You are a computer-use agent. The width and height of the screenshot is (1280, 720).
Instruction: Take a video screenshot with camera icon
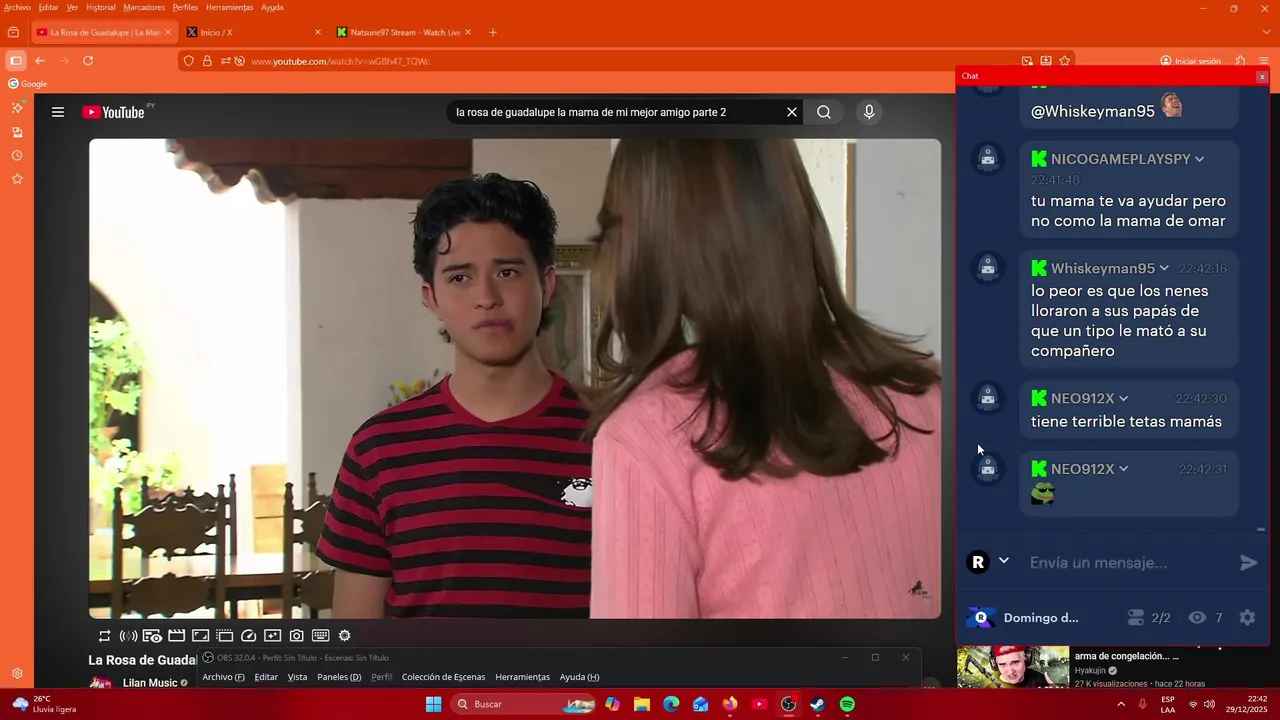(297, 636)
